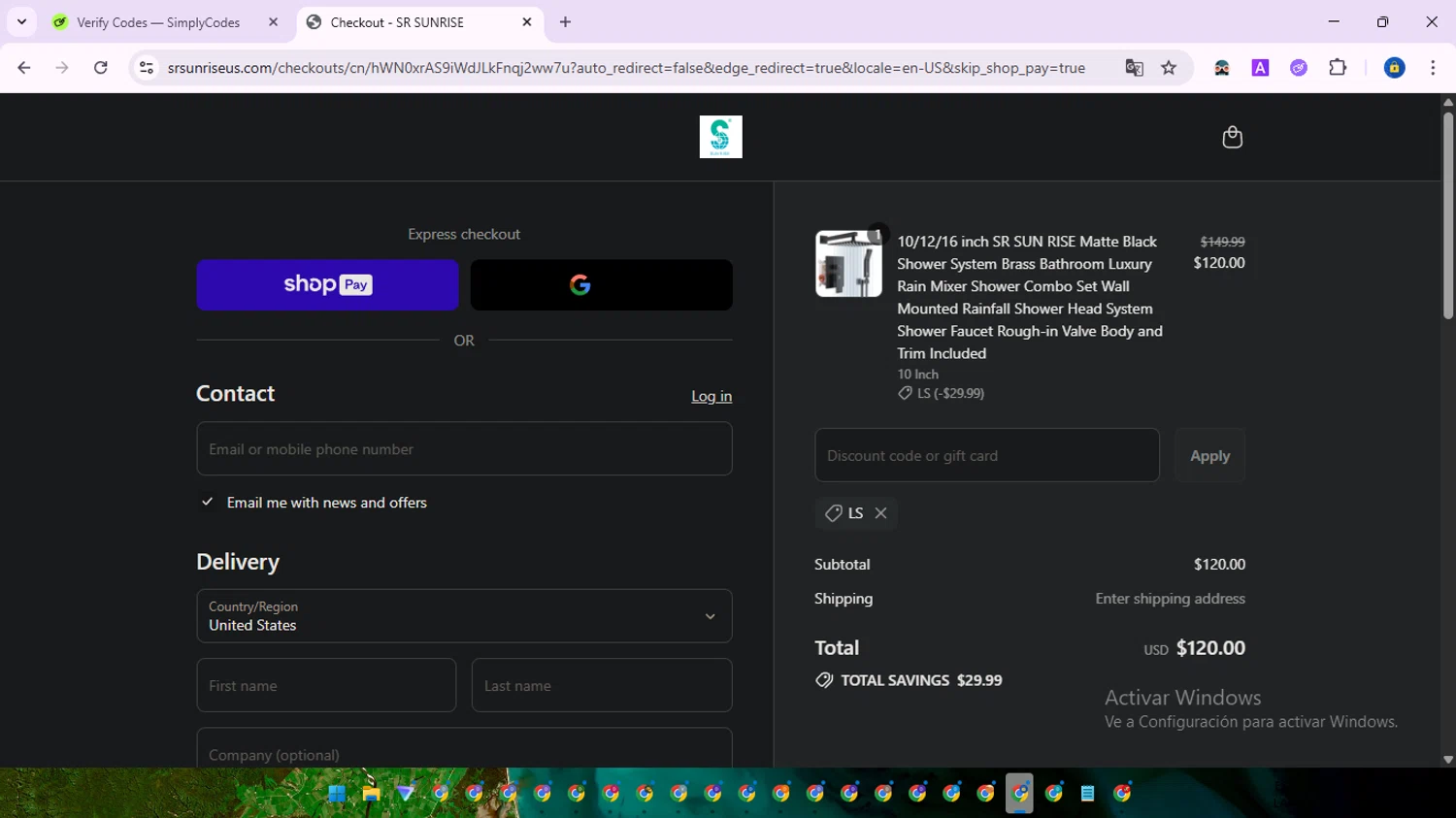Bookmark this page with the star icon
Image resolution: width=1456 pixels, height=818 pixels.
1169,68
